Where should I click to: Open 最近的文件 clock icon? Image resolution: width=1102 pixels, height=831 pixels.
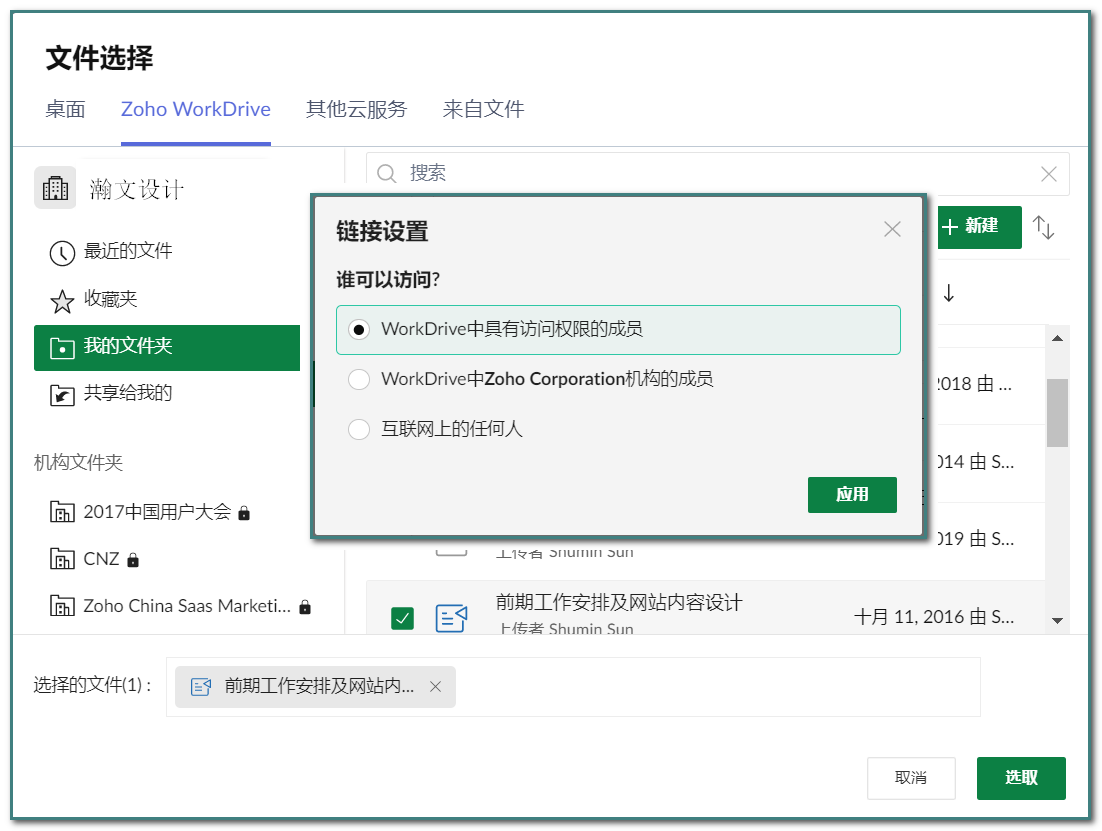click(x=62, y=252)
